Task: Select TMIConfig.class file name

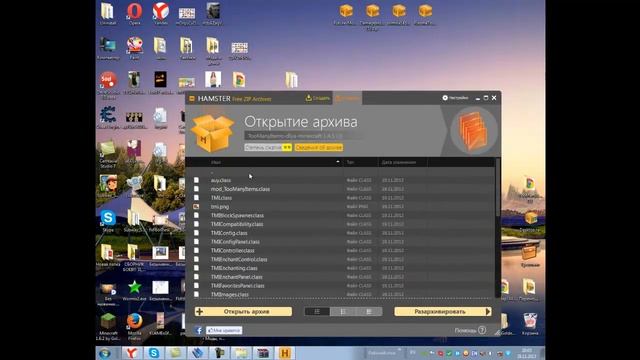Action: (229, 233)
